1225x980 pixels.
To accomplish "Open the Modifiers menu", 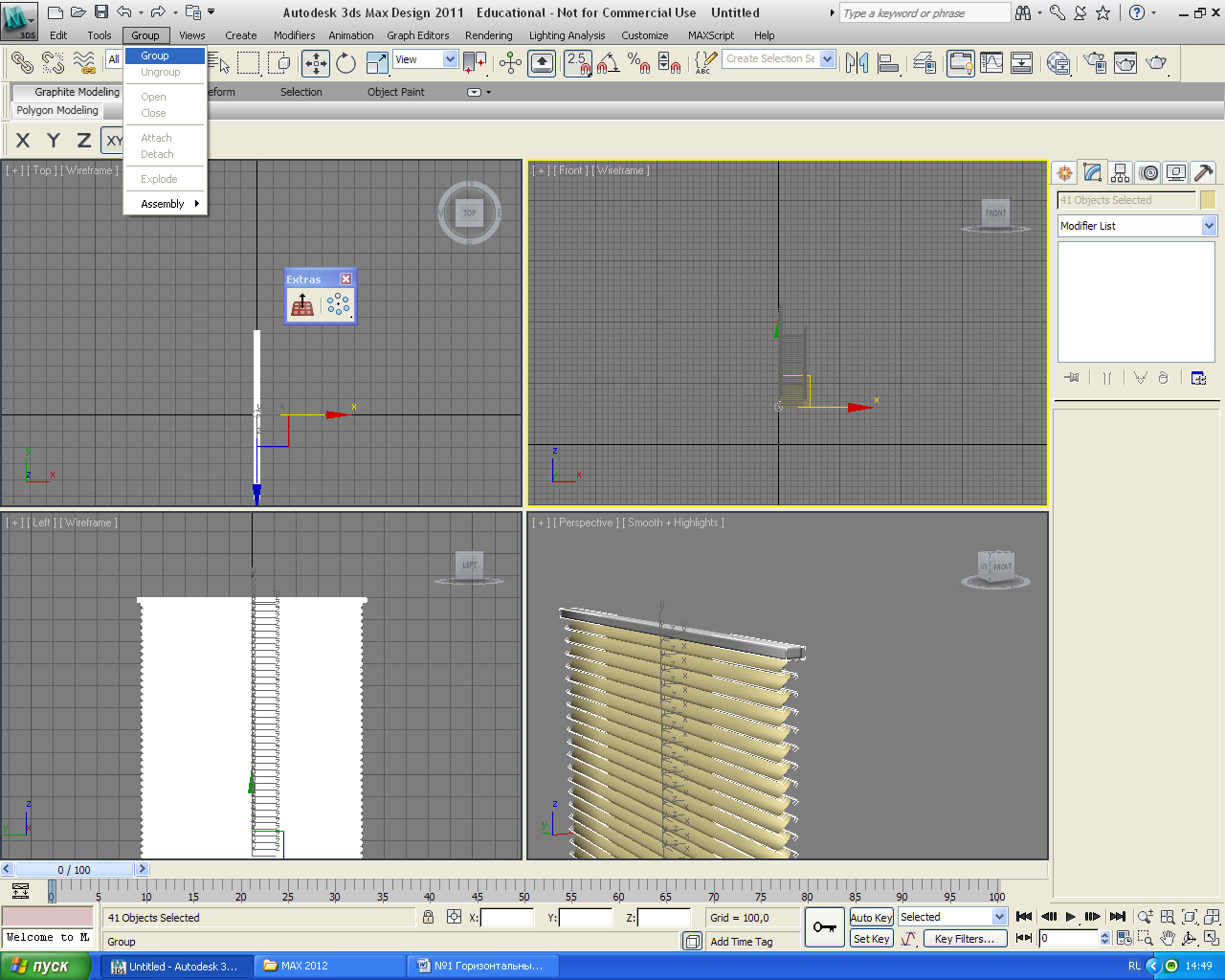I will (294, 35).
